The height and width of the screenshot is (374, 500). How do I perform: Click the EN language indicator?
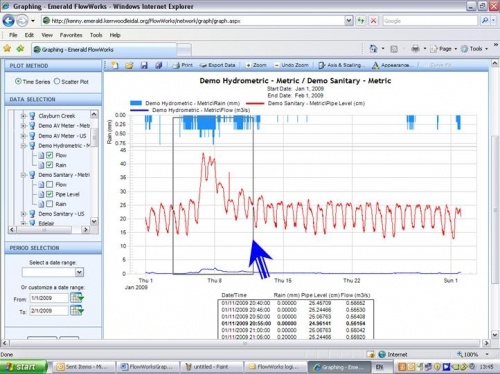point(379,367)
